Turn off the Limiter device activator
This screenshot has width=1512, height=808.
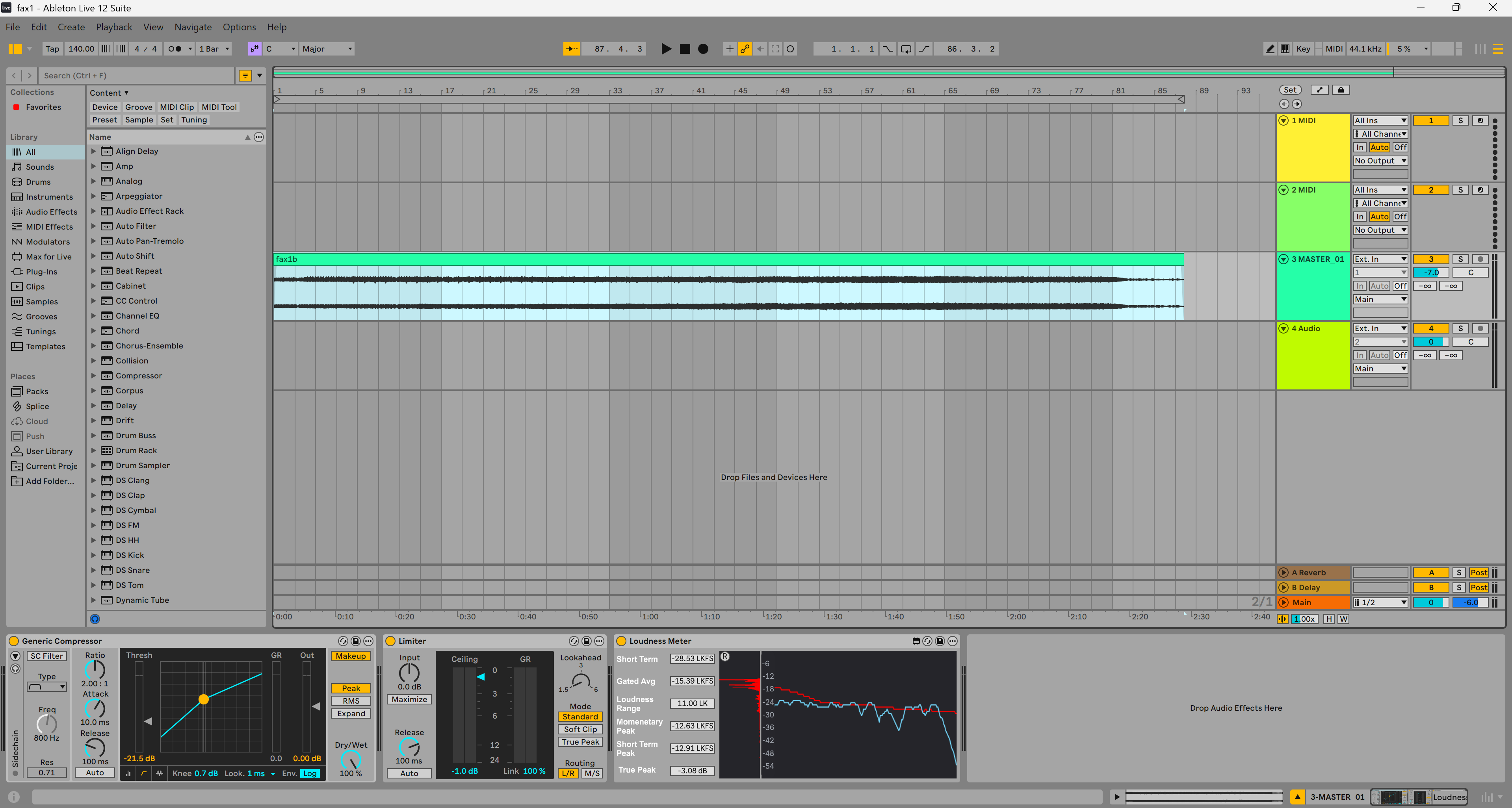[390, 641]
